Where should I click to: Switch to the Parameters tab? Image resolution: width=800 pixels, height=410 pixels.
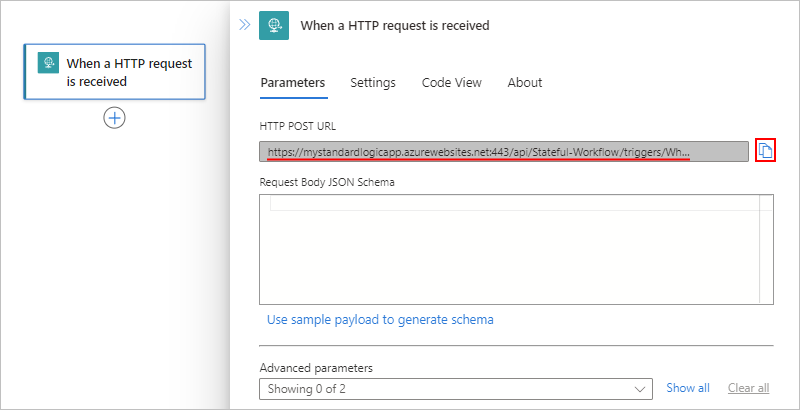[293, 82]
